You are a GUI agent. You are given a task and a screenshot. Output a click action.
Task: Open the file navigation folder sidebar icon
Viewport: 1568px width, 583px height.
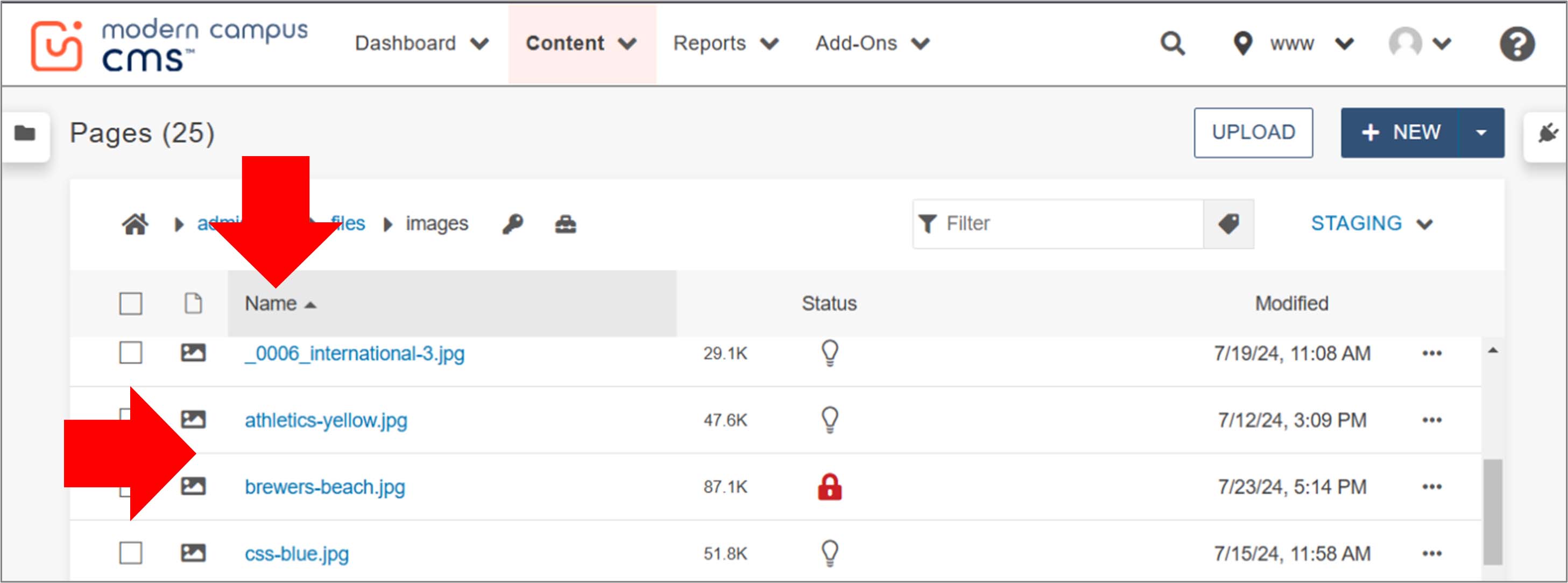point(25,133)
